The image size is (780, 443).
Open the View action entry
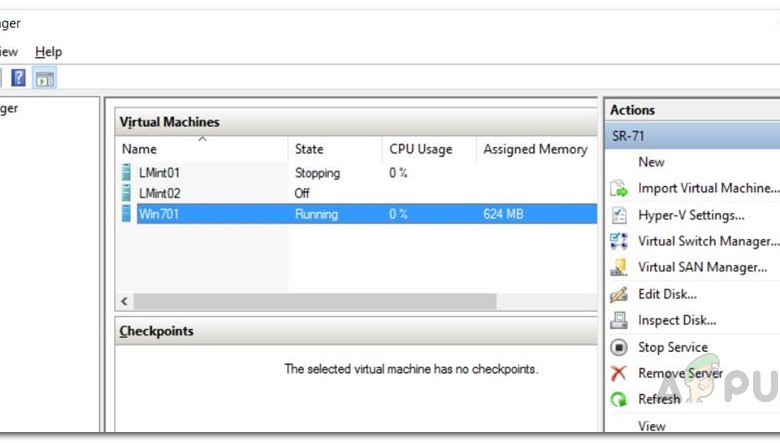click(651, 426)
